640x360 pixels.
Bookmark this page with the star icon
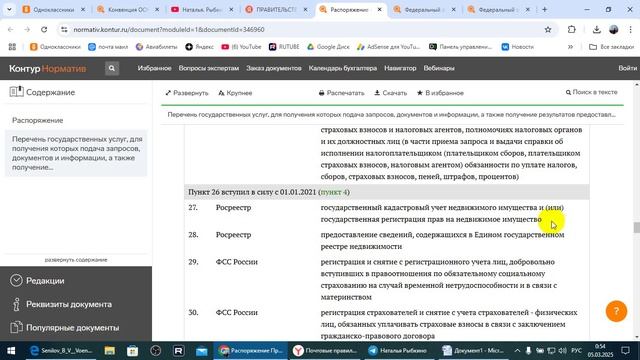[x=548, y=29]
